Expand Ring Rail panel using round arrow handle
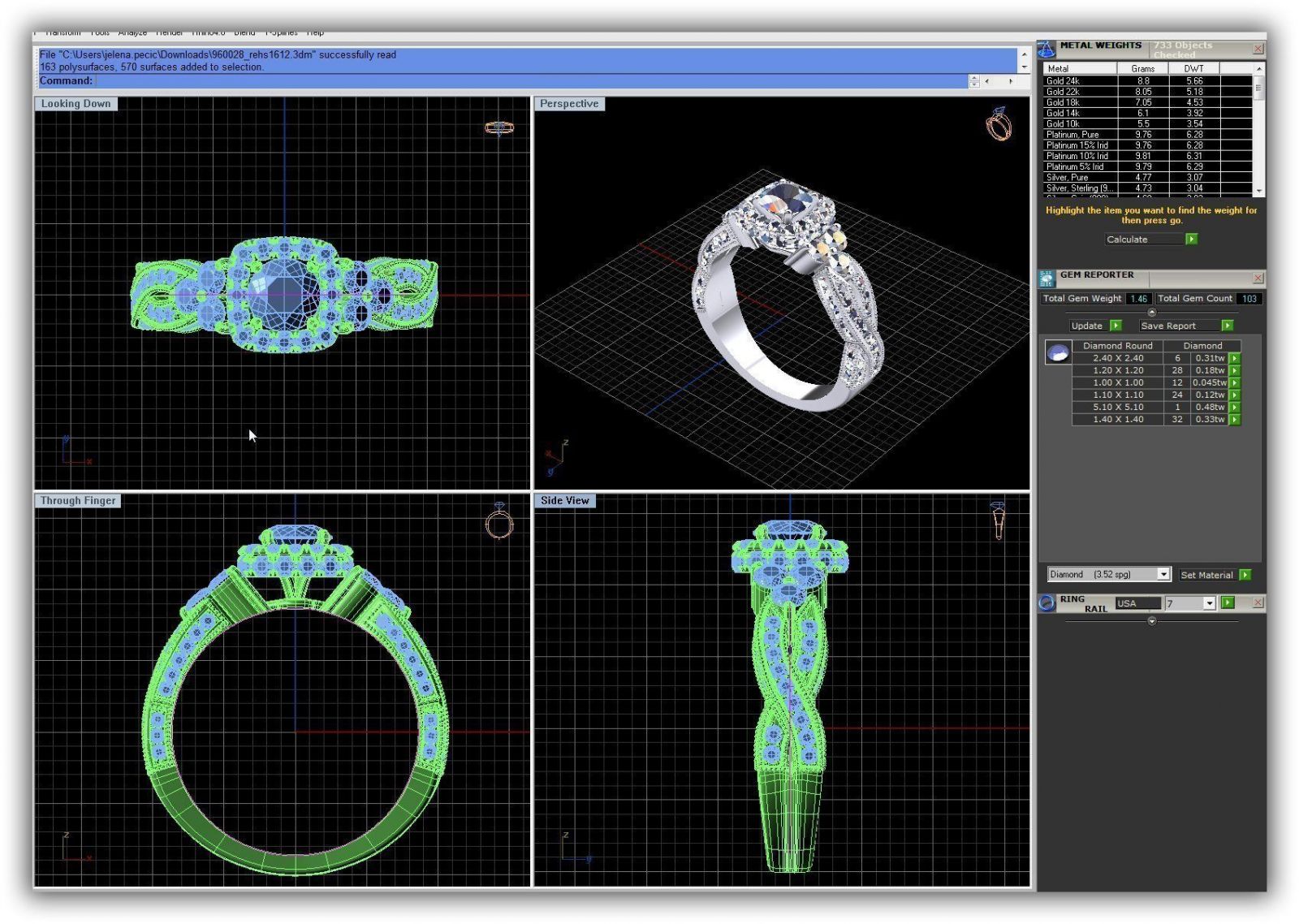 click(1151, 621)
